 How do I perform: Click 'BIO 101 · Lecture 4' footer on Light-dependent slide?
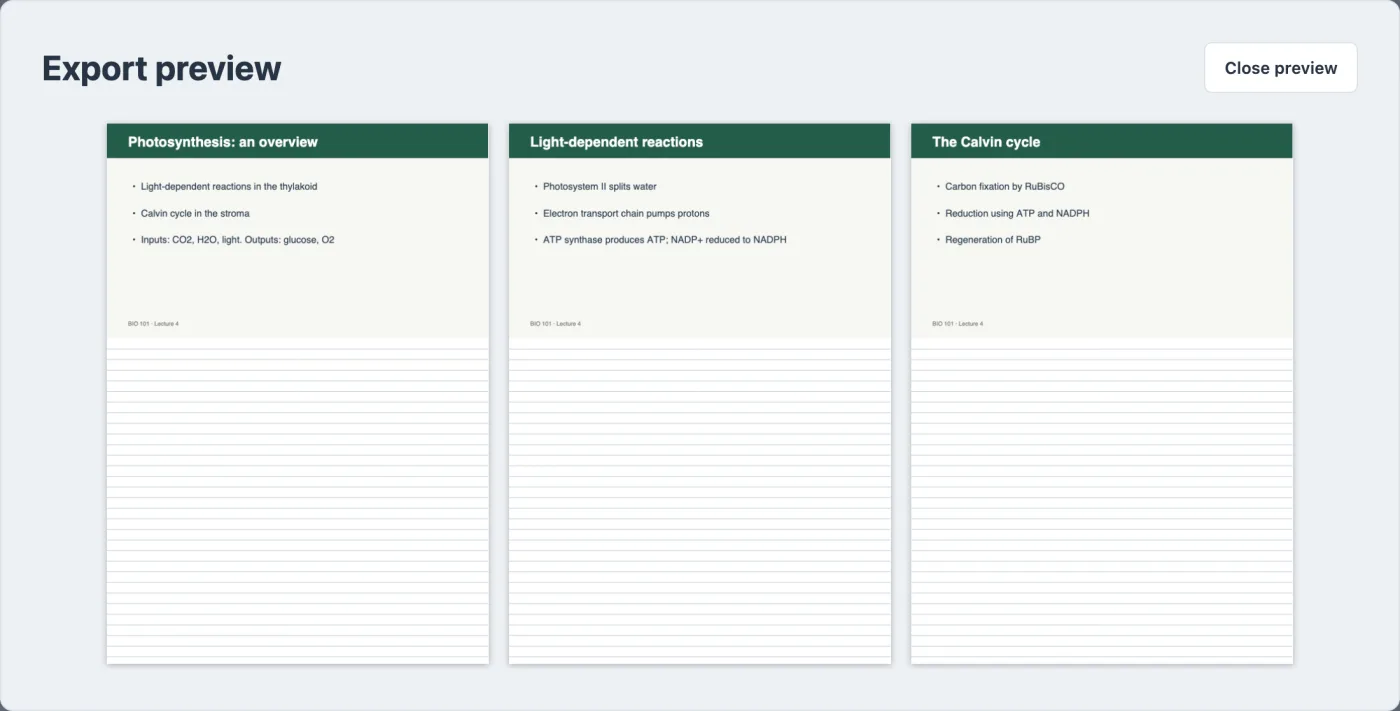coord(555,324)
